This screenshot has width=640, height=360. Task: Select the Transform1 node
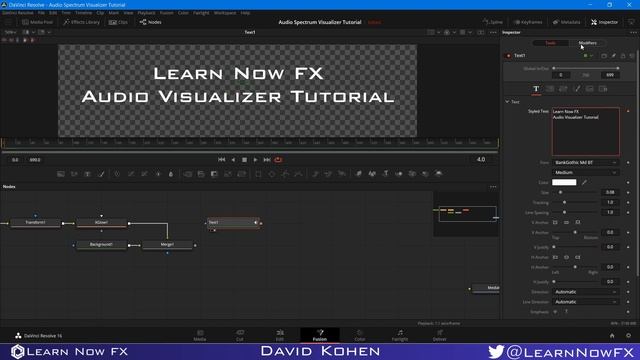(36, 222)
